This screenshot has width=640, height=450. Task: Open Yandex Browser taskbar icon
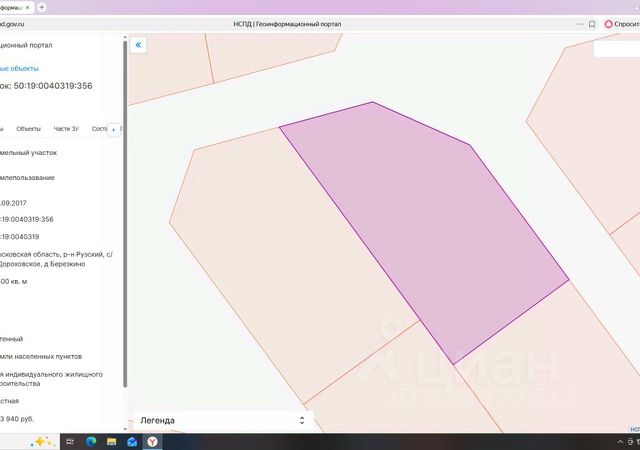point(152,441)
